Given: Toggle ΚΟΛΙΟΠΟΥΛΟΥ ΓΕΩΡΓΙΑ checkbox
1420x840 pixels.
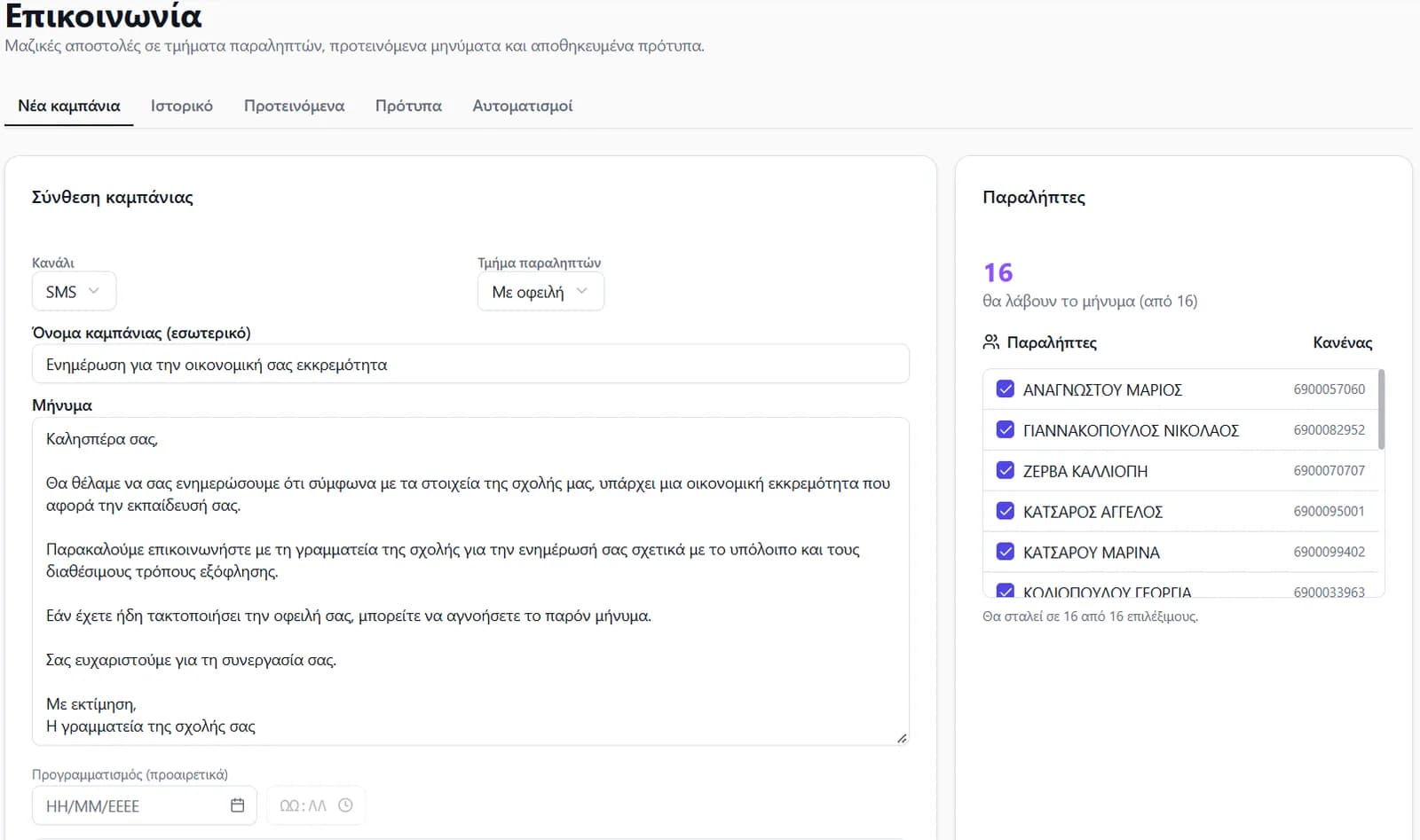Looking at the screenshot, I should coord(1006,590).
